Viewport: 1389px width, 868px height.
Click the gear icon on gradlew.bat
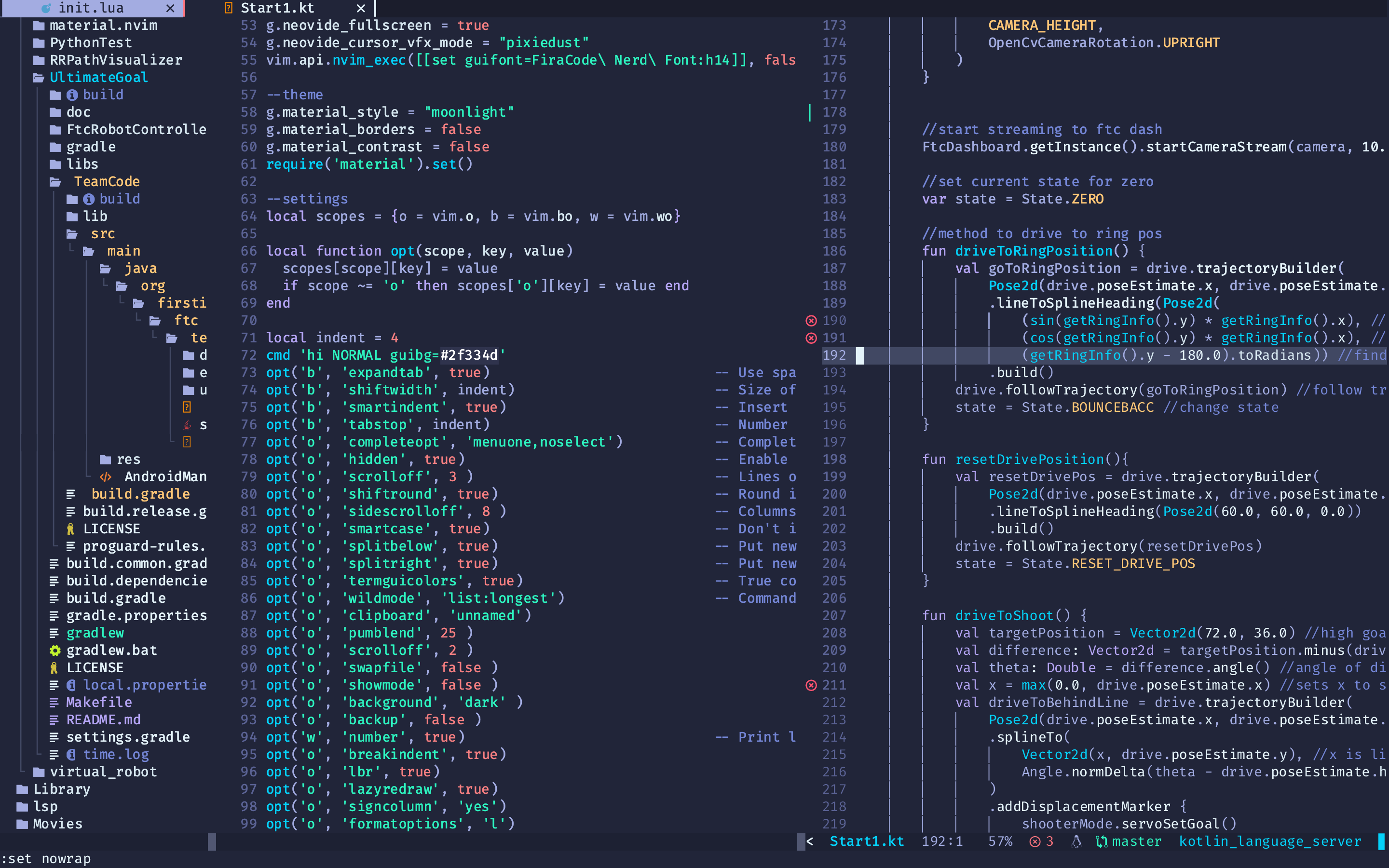coord(55,651)
